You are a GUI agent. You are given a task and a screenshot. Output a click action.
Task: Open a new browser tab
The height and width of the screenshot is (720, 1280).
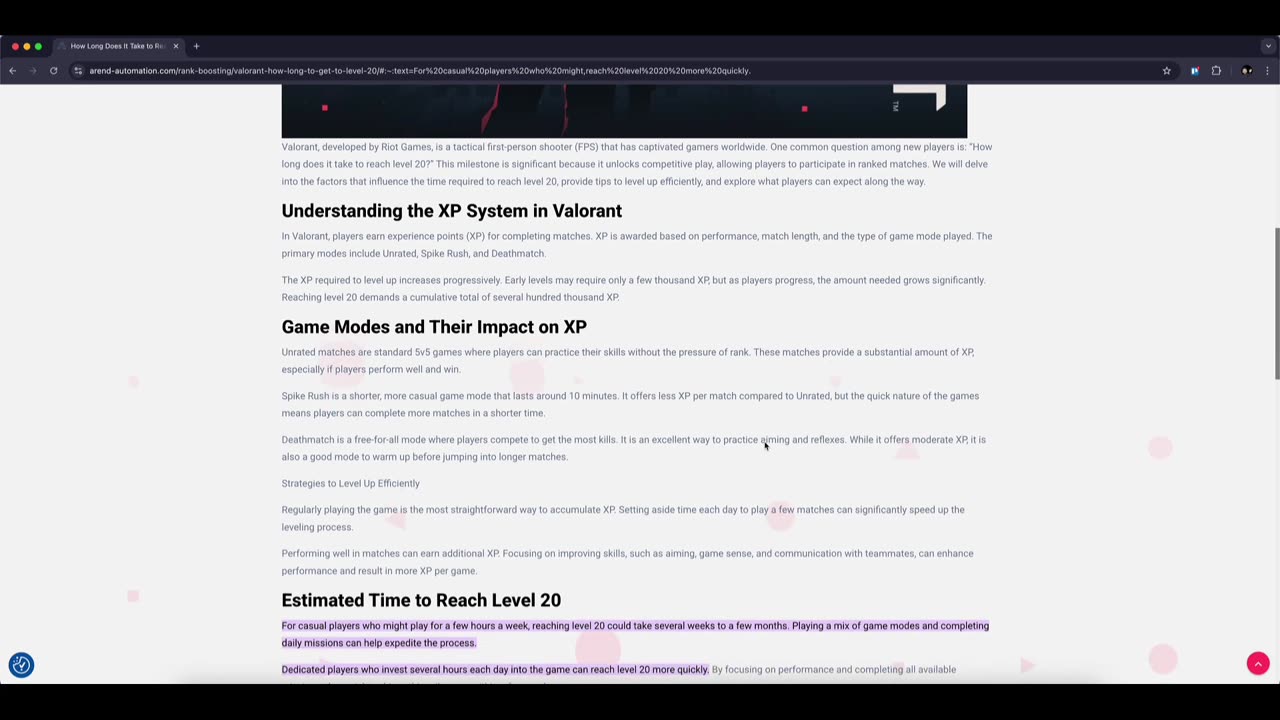tap(196, 46)
